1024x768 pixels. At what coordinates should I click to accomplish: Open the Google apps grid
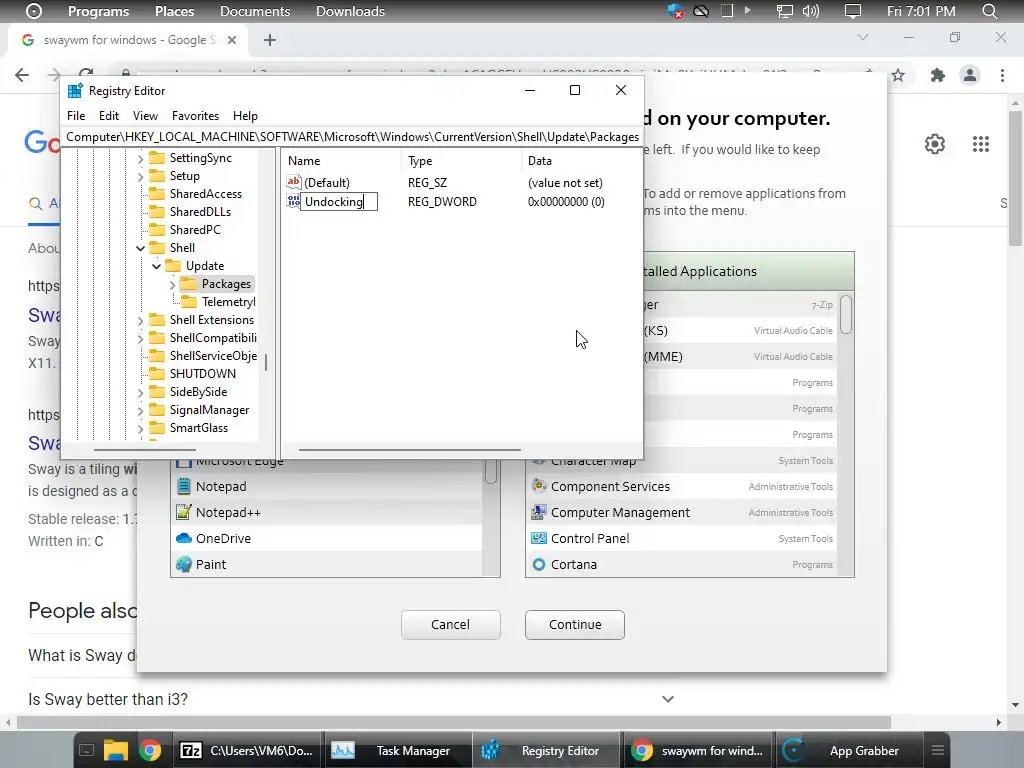980,144
